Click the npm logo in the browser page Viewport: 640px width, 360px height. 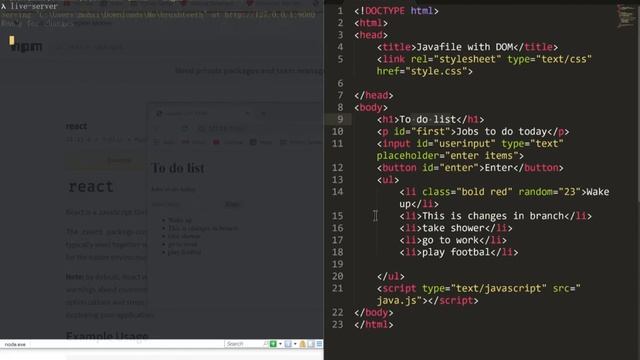tap(26, 47)
